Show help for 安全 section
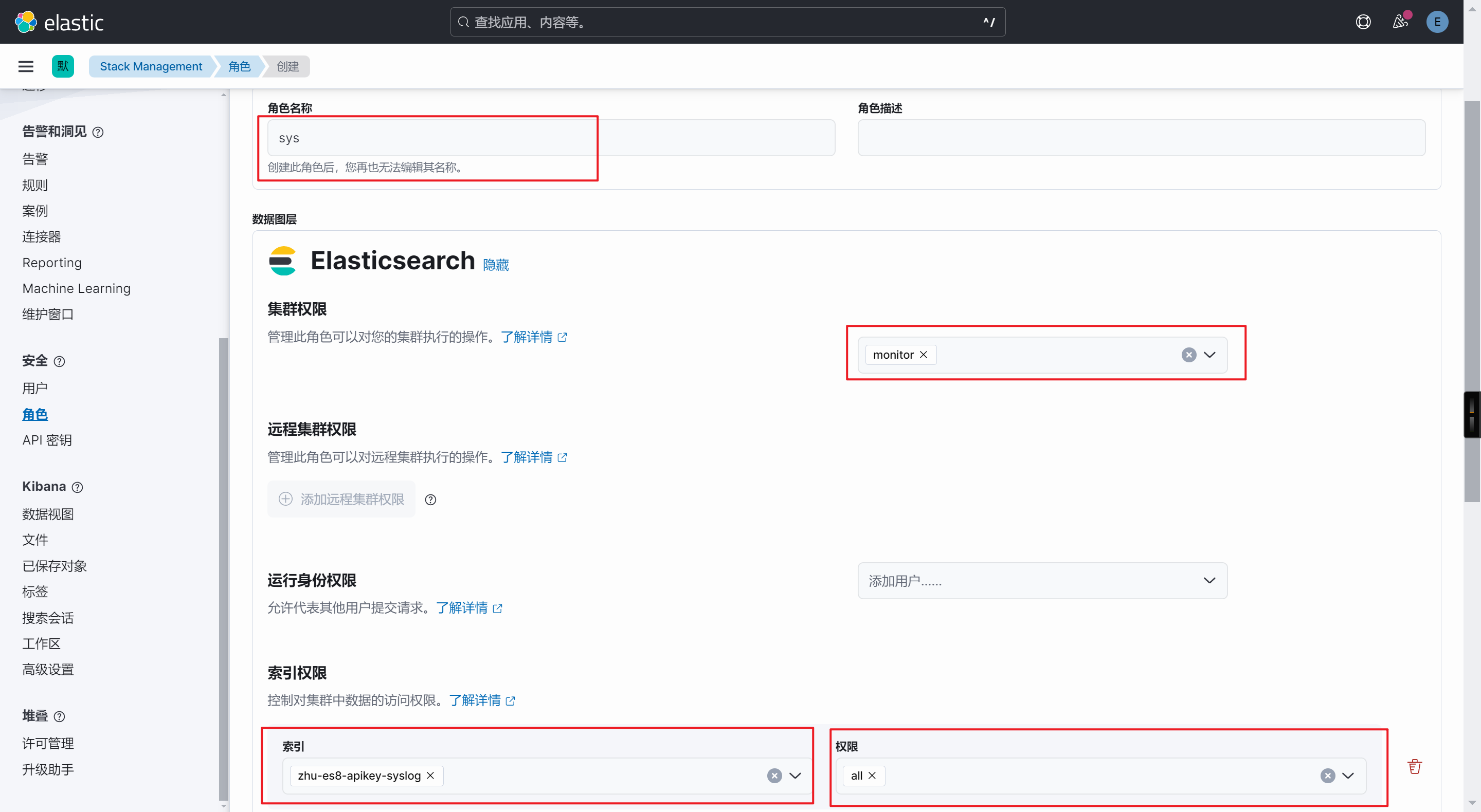 pos(59,361)
